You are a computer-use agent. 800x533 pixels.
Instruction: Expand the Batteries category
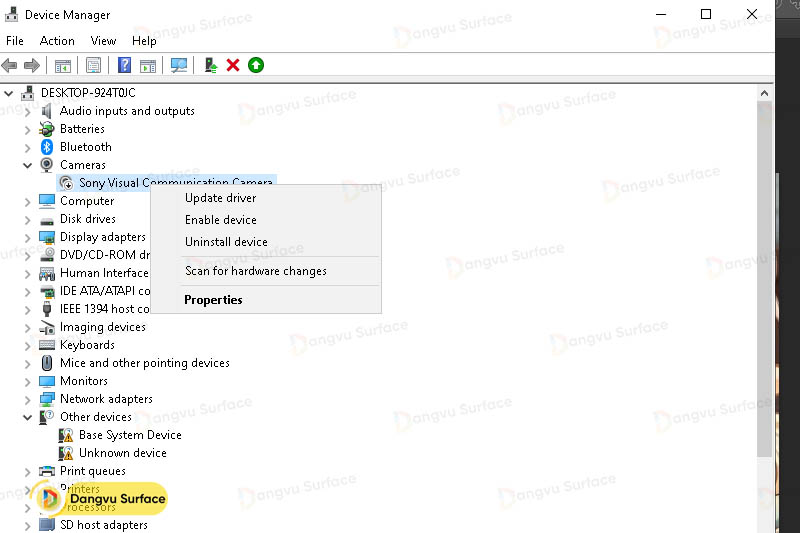coord(28,130)
